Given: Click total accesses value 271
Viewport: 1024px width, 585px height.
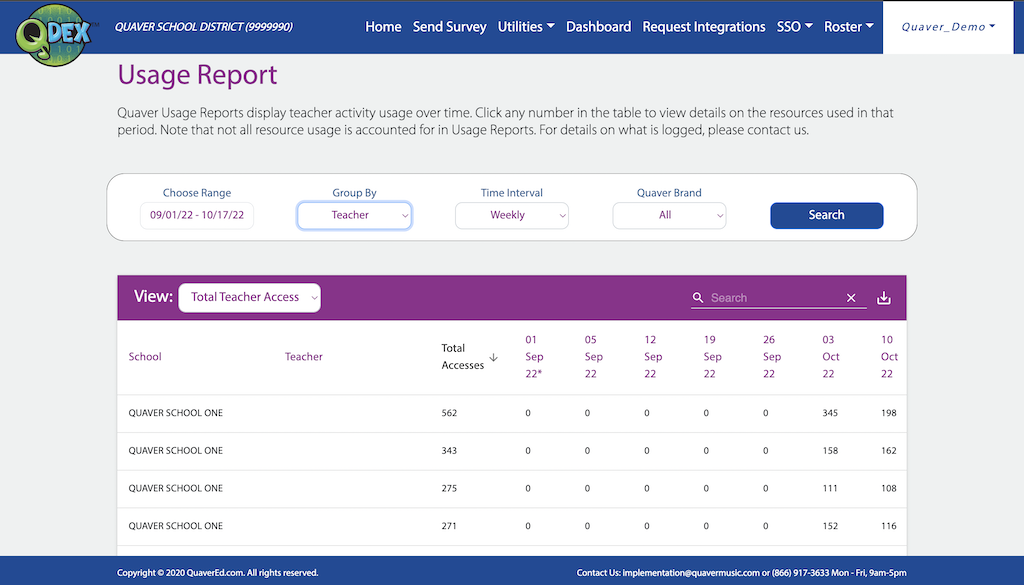Looking at the screenshot, I should click(x=449, y=526).
